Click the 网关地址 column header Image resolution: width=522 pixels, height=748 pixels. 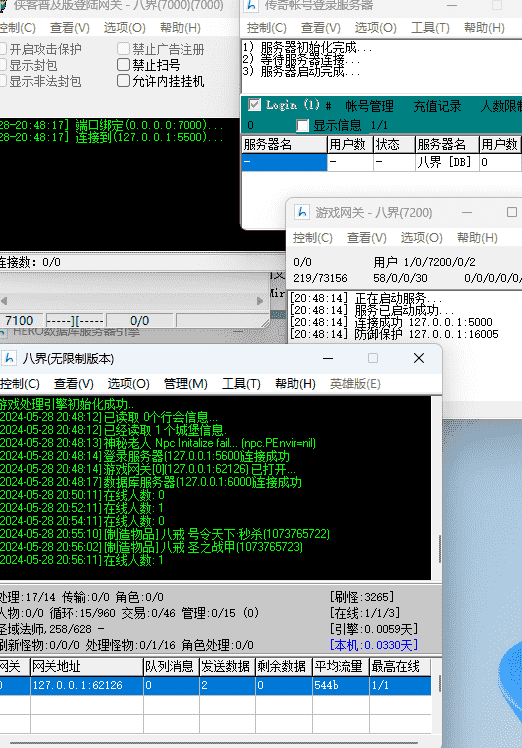87,666
